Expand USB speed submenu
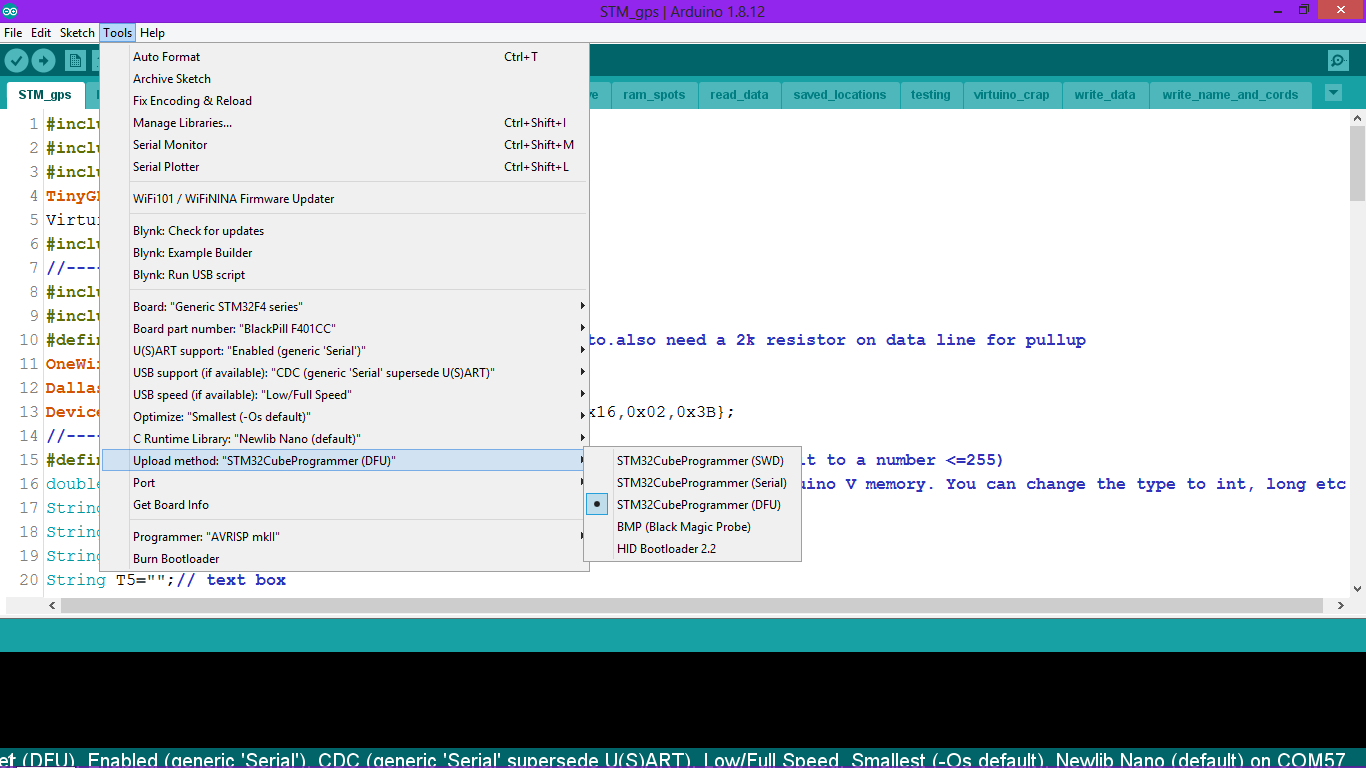This screenshot has height=768, width=1366. (x=345, y=395)
